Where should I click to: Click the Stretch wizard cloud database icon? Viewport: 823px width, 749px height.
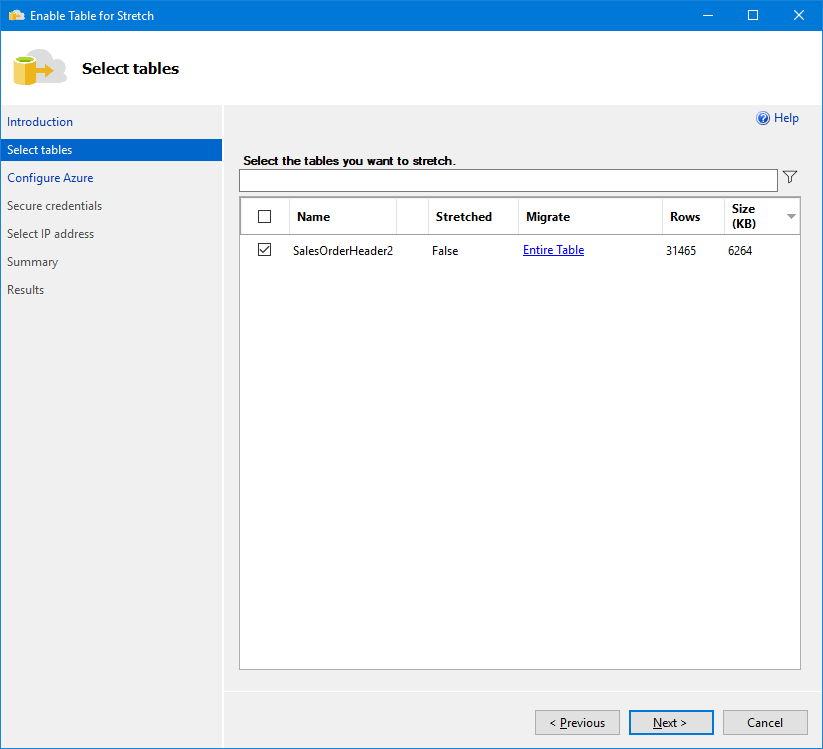pos(40,68)
